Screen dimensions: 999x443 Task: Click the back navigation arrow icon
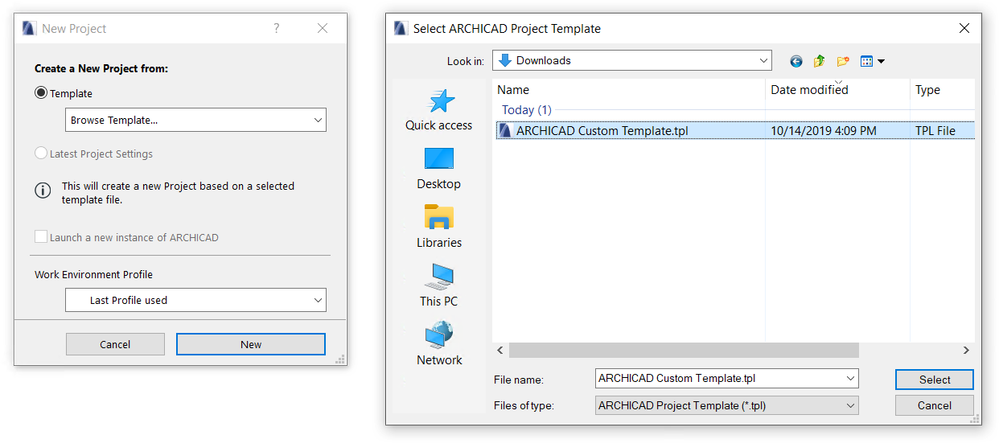(x=796, y=61)
